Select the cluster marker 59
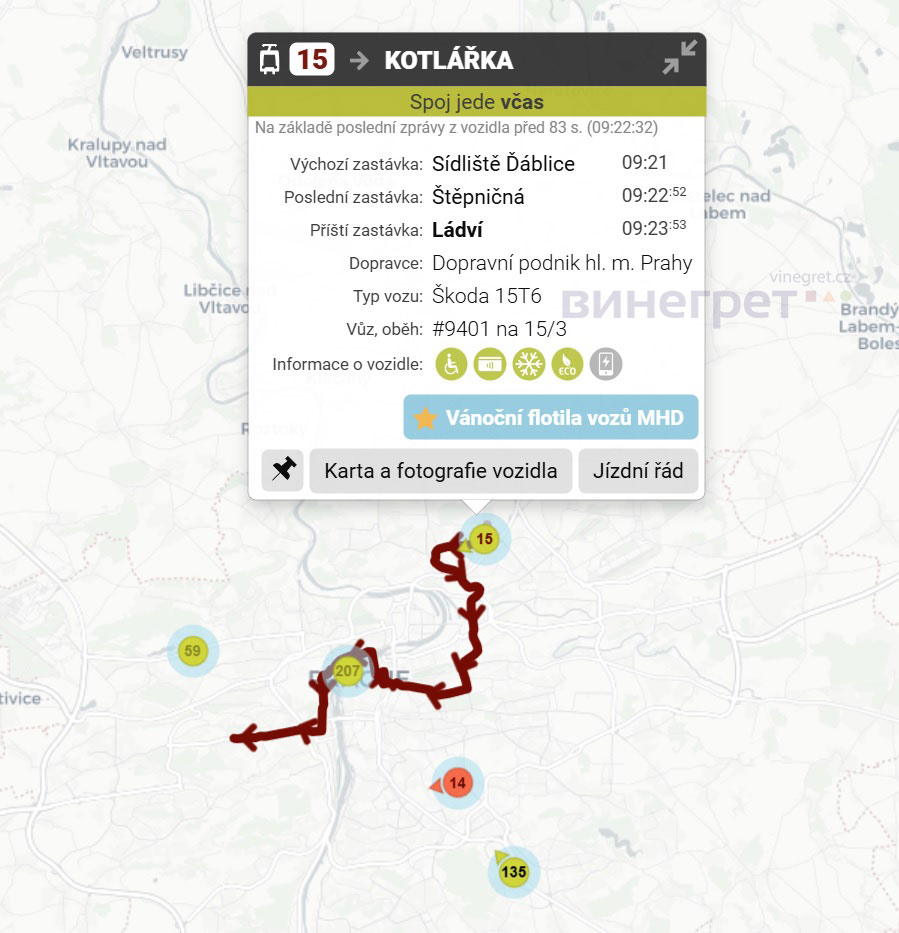 pos(193,651)
